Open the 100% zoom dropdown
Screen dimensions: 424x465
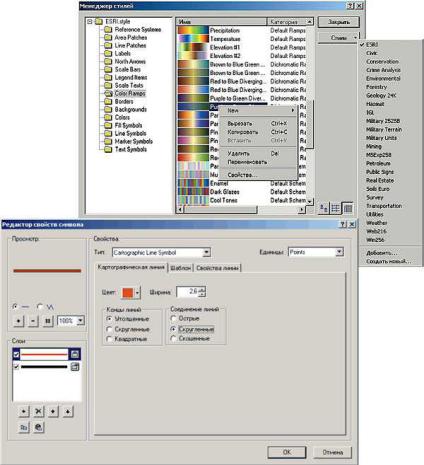point(81,321)
